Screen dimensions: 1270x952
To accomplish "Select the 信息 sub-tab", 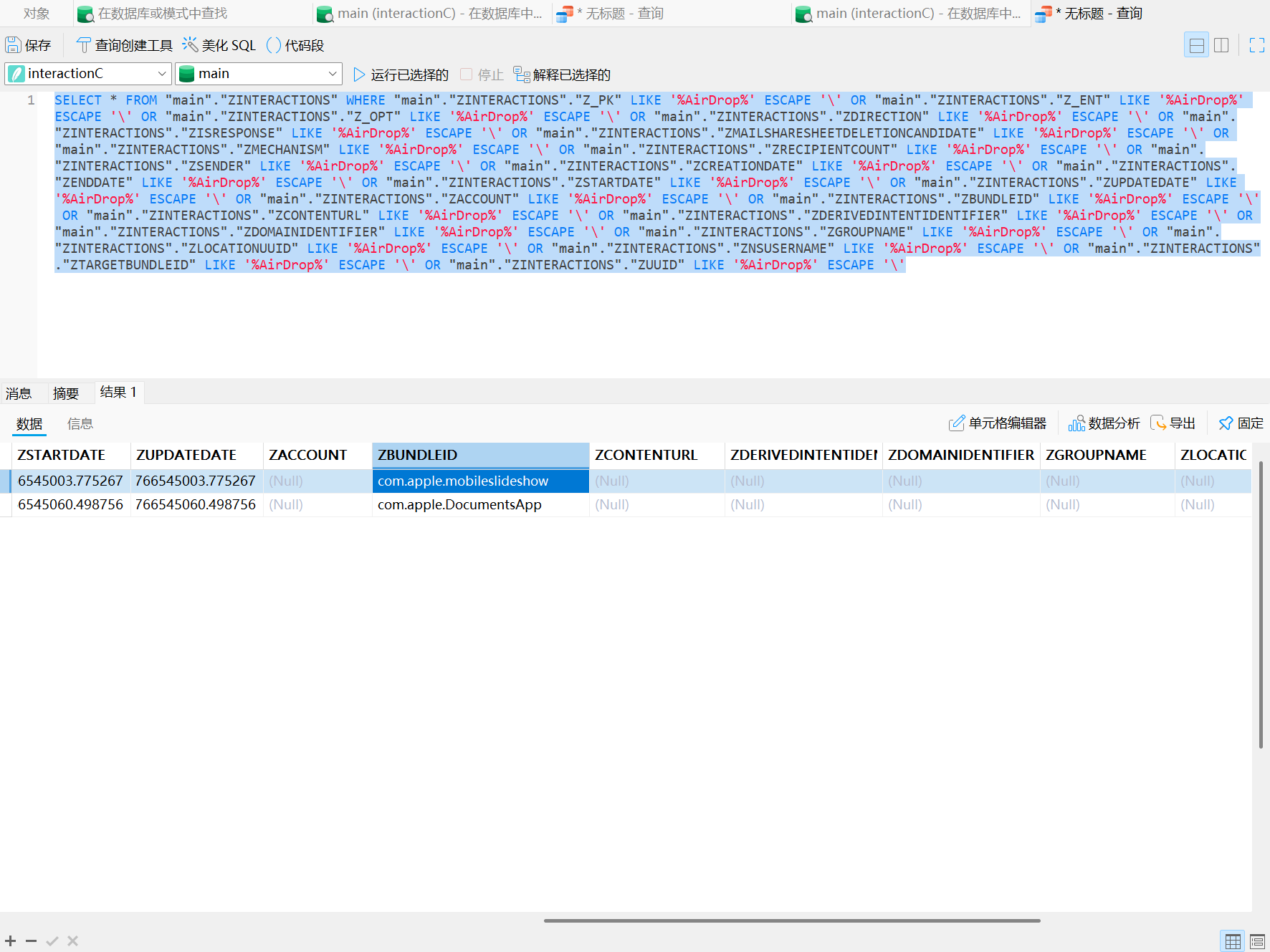I will click(80, 424).
